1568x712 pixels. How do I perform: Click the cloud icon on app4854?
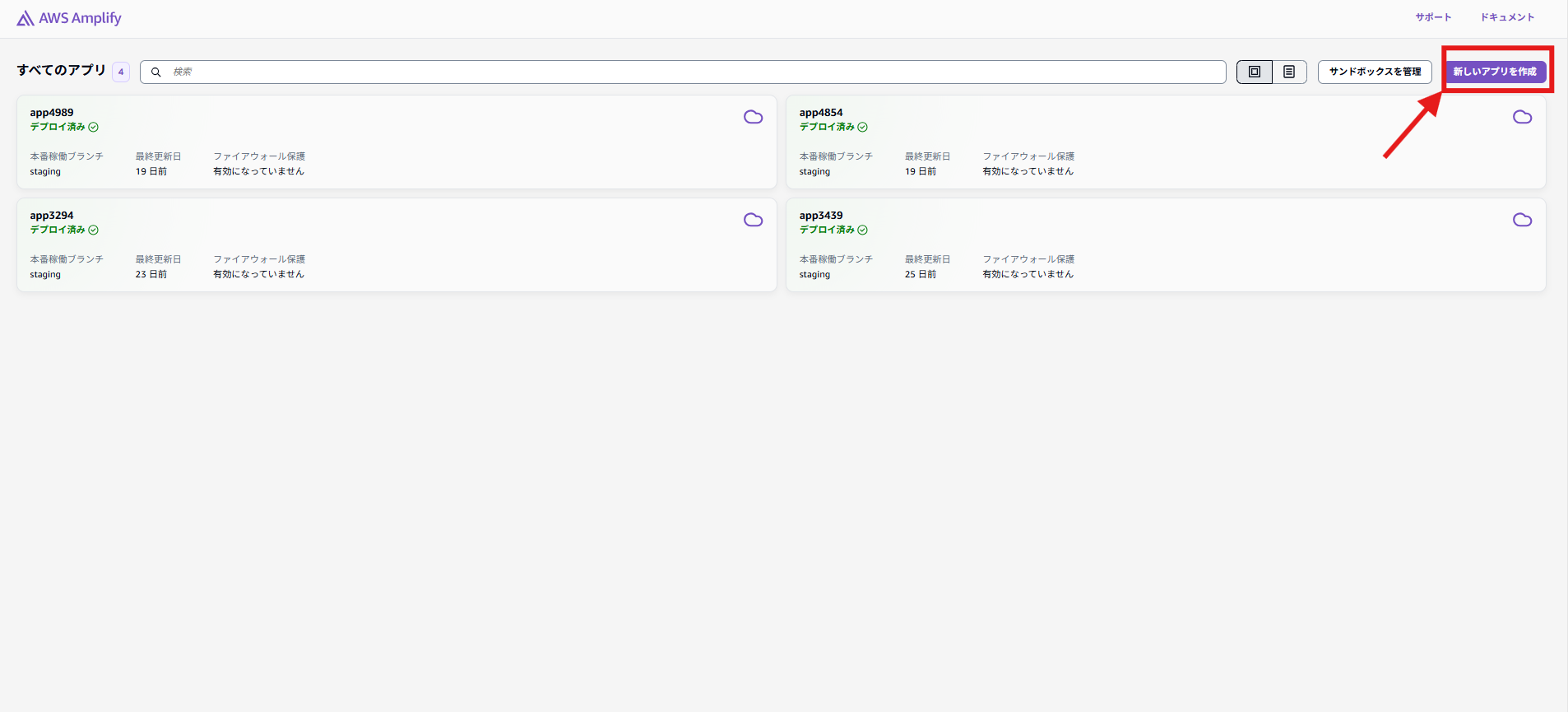[x=1522, y=117]
